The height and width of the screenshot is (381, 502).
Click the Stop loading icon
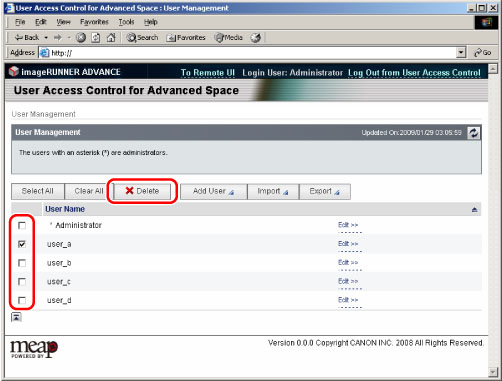(x=81, y=38)
